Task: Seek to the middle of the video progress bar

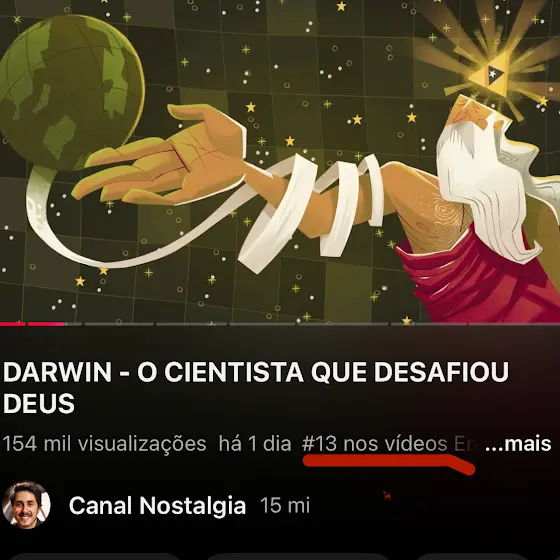Action: click(280, 324)
